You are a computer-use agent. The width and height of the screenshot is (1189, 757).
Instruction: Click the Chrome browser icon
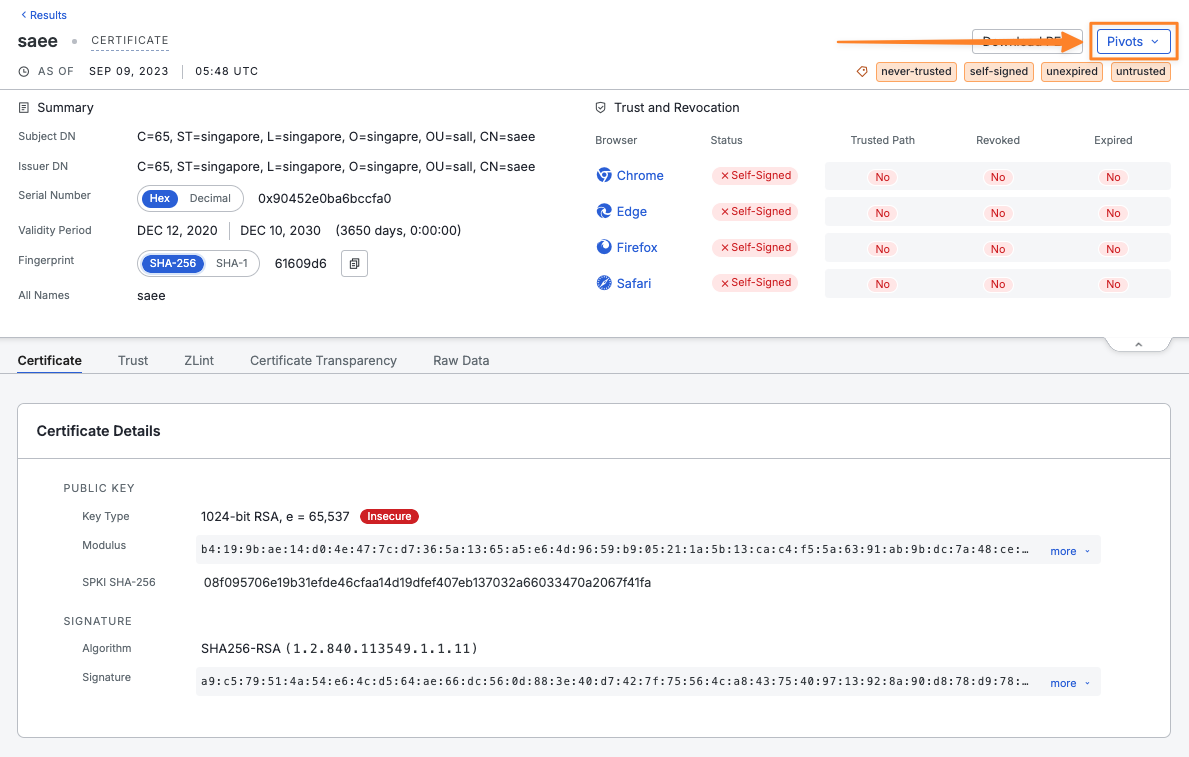604,175
